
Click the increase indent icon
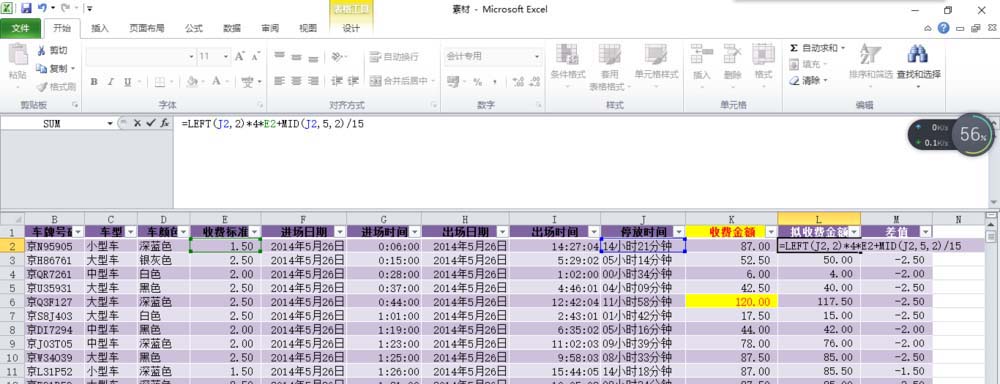[353, 81]
